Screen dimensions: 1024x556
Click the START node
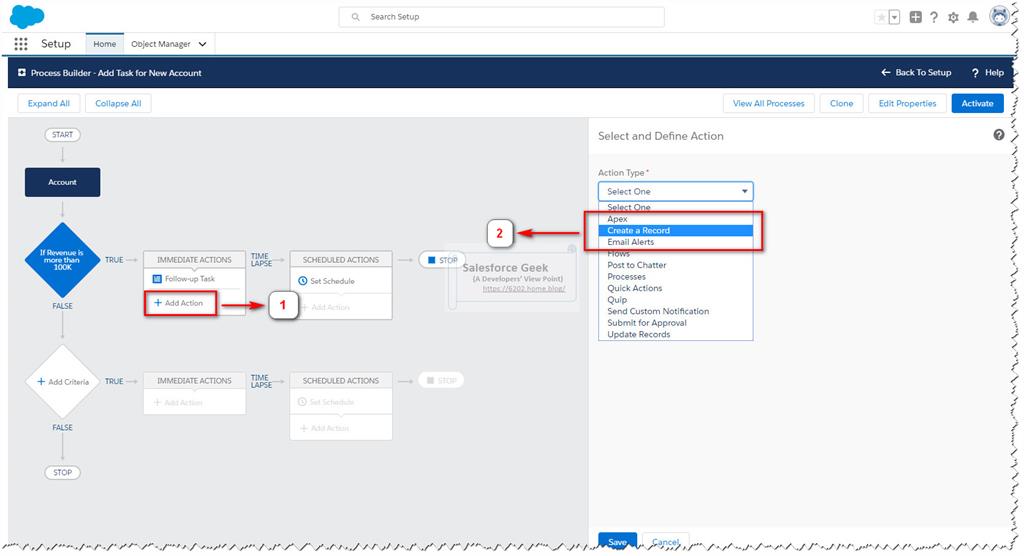63,135
